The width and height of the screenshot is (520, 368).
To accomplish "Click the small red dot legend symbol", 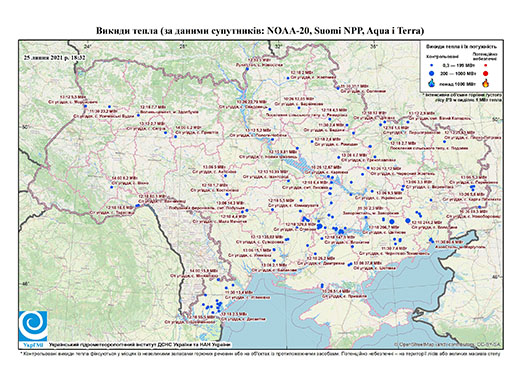I will click(x=486, y=66).
